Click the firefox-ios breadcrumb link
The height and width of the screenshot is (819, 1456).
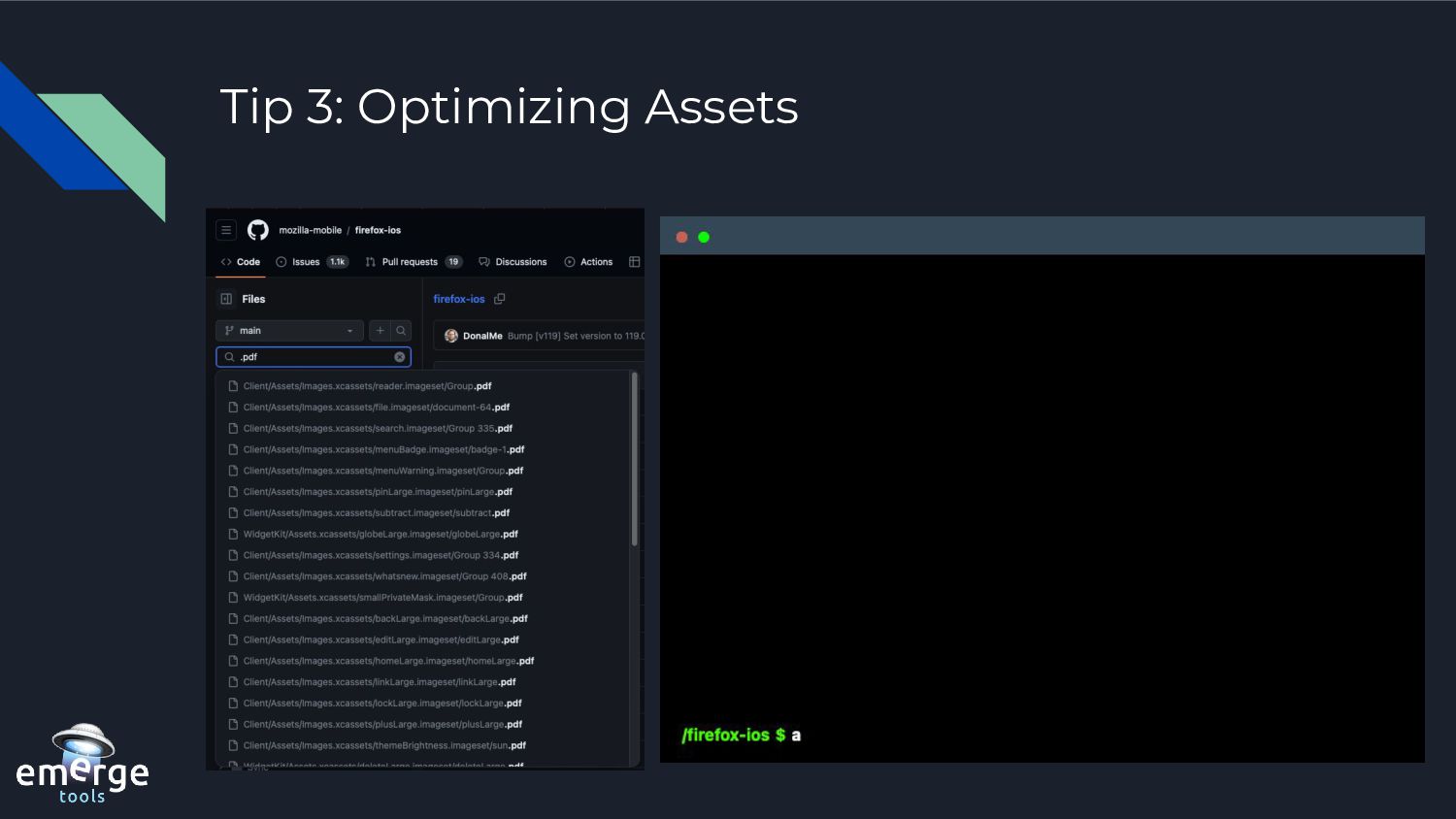point(378,231)
